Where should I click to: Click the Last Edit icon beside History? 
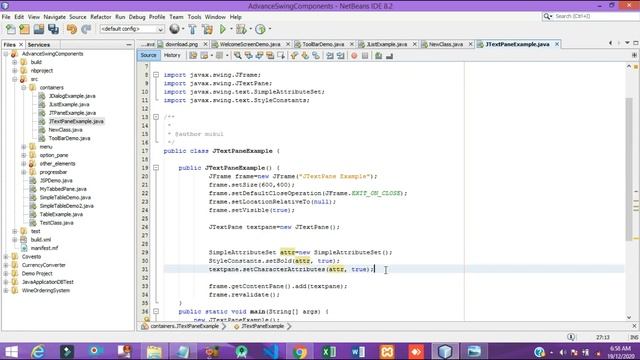click(193, 56)
